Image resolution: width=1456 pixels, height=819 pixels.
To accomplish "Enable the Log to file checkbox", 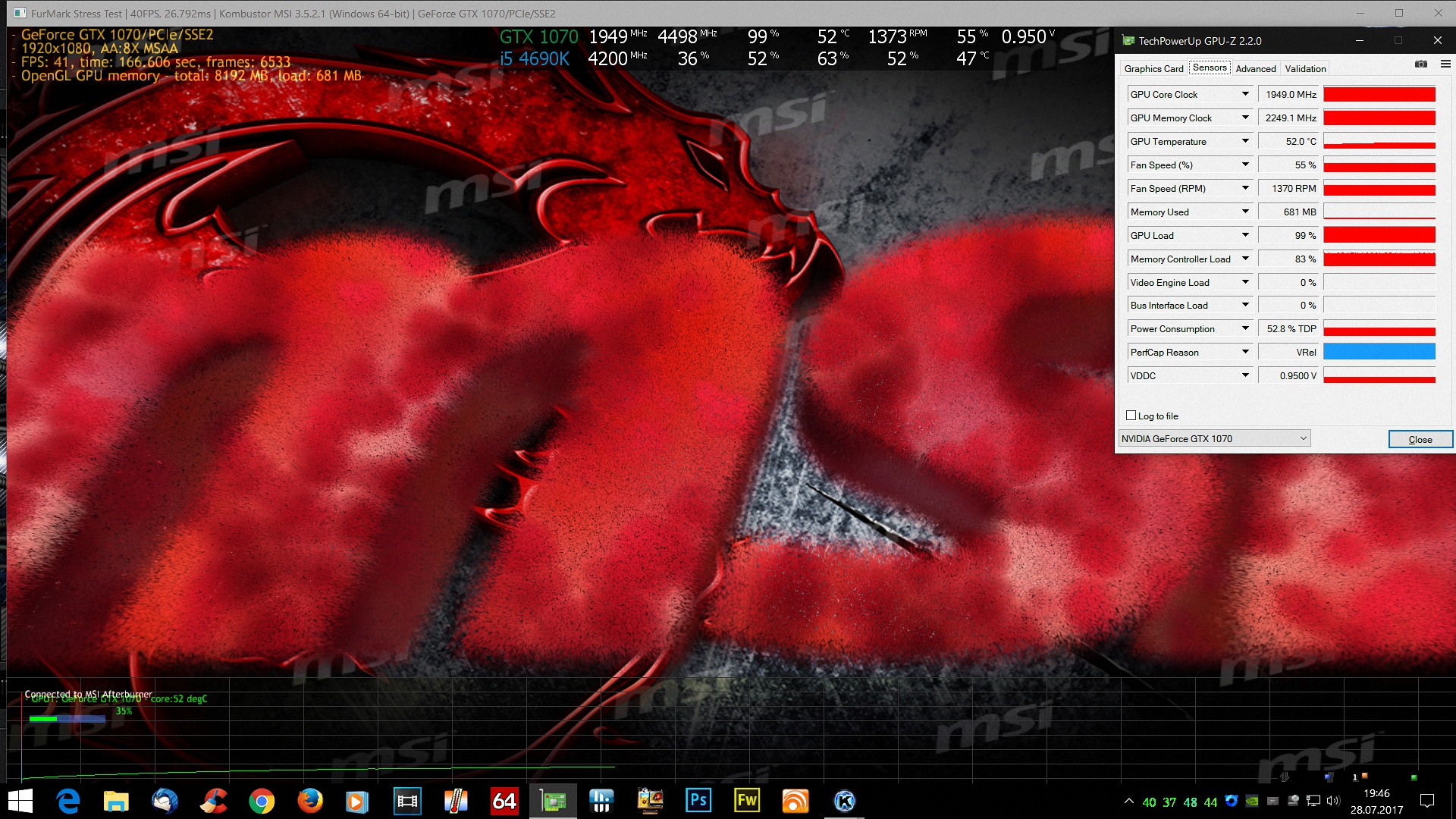I will pos(1131,416).
